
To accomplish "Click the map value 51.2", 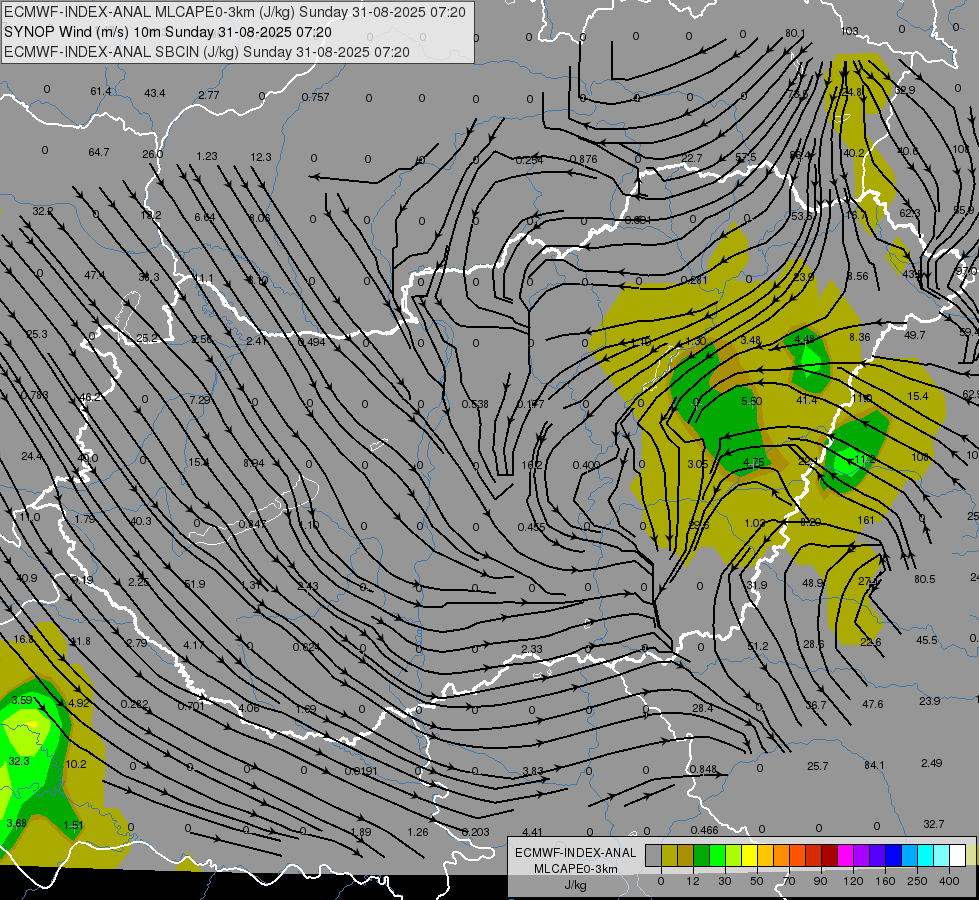I will coord(757,646).
